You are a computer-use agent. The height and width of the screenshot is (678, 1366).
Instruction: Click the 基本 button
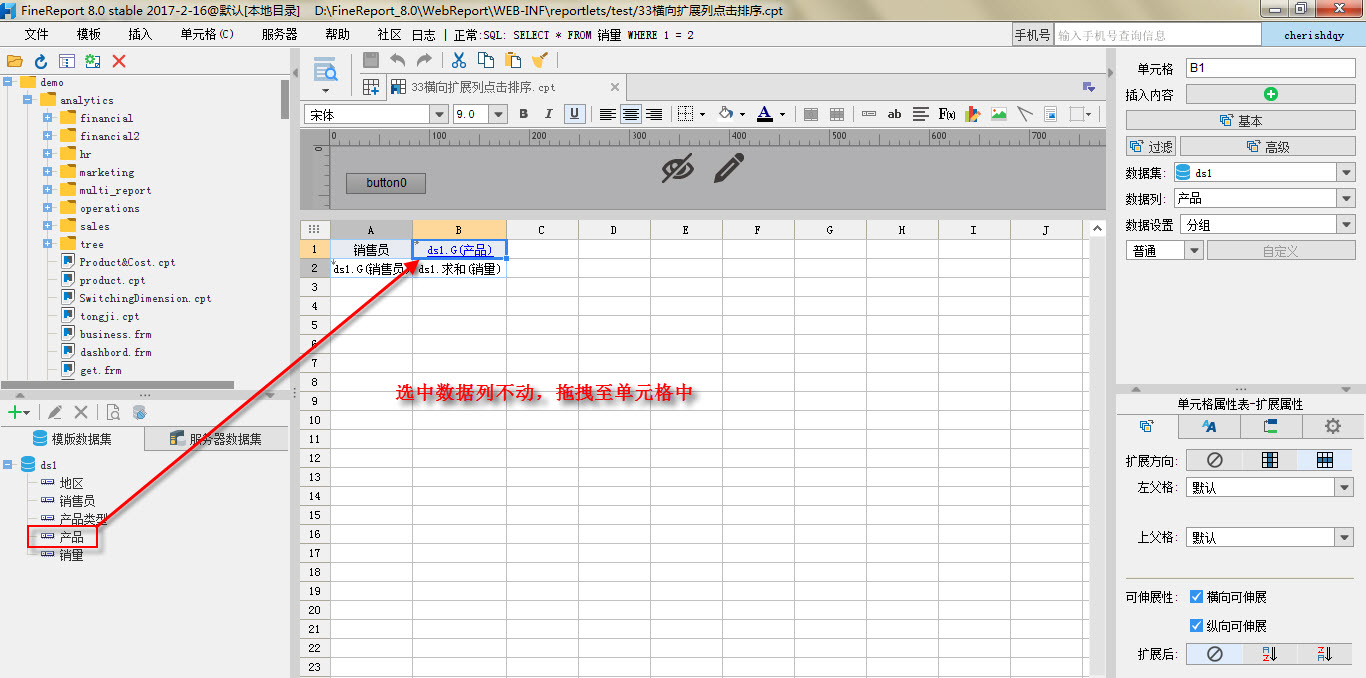point(1241,120)
